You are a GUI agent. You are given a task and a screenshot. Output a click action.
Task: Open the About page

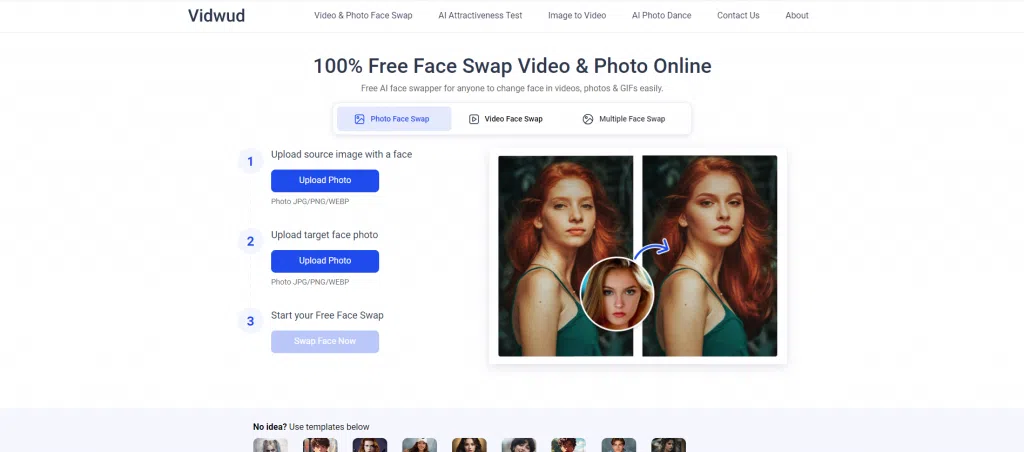797,16
